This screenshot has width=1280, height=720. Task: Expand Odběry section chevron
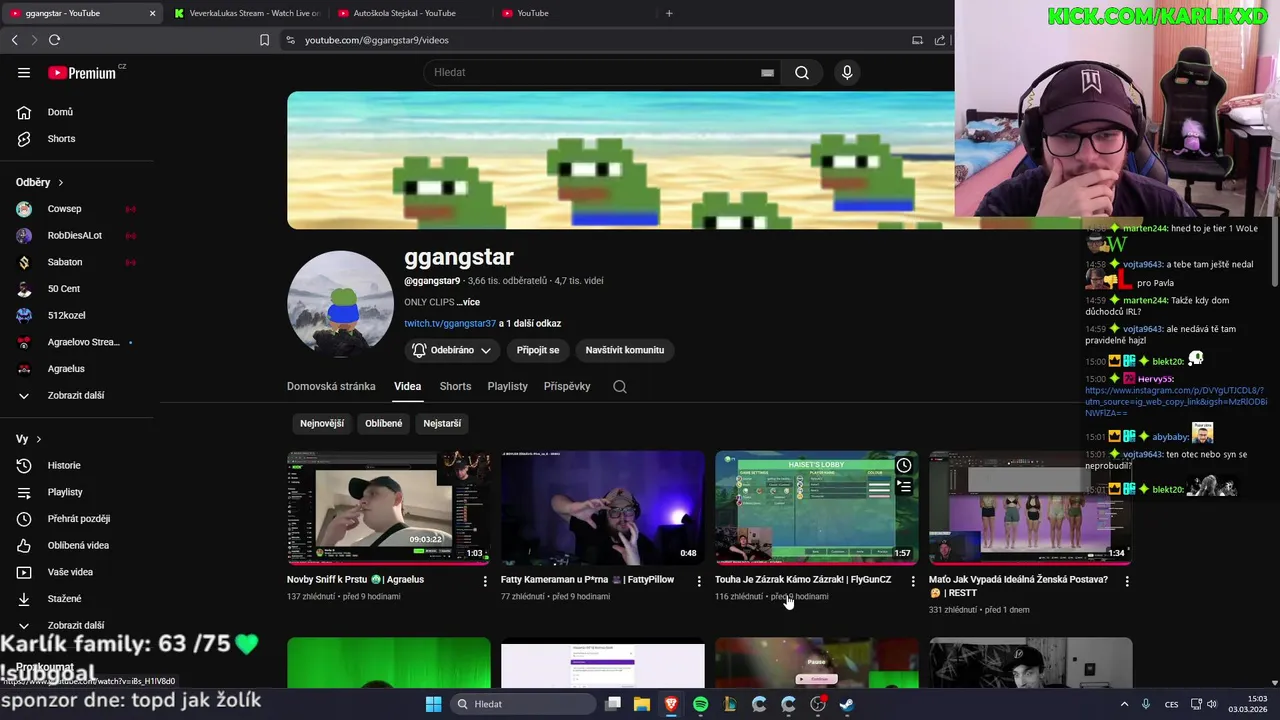click(60, 183)
